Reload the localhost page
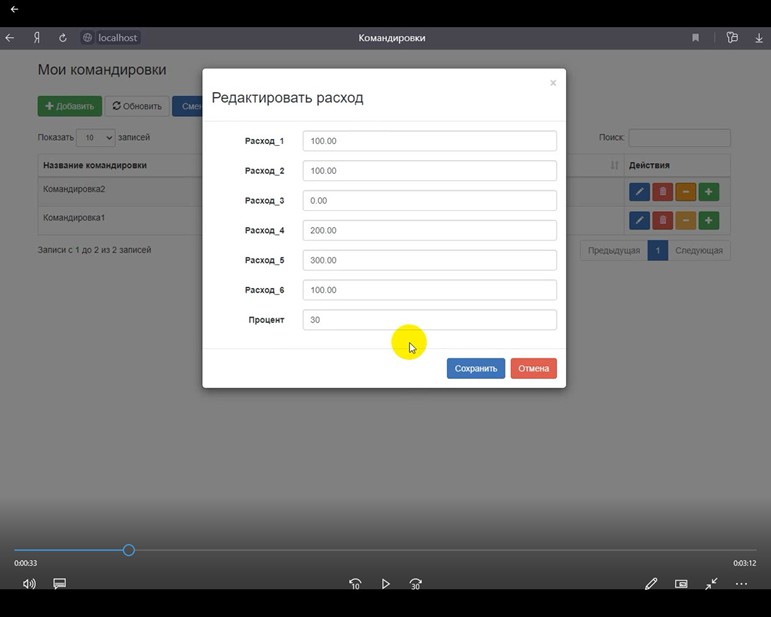771x617 pixels. [x=62, y=38]
